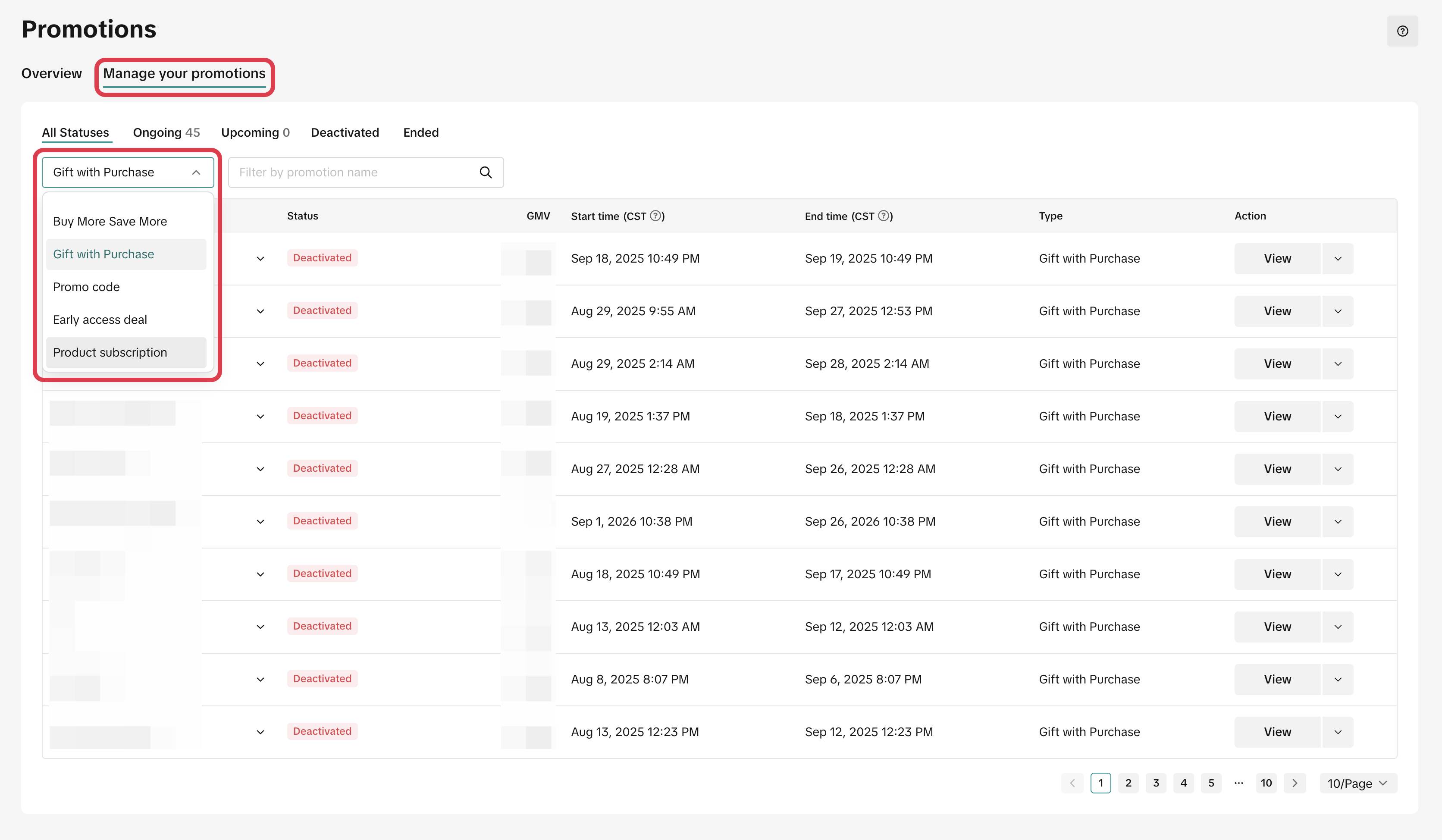Viewport: 1442px width, 840px height.
Task: Open the Ongoing 45 status tab
Action: (x=166, y=132)
